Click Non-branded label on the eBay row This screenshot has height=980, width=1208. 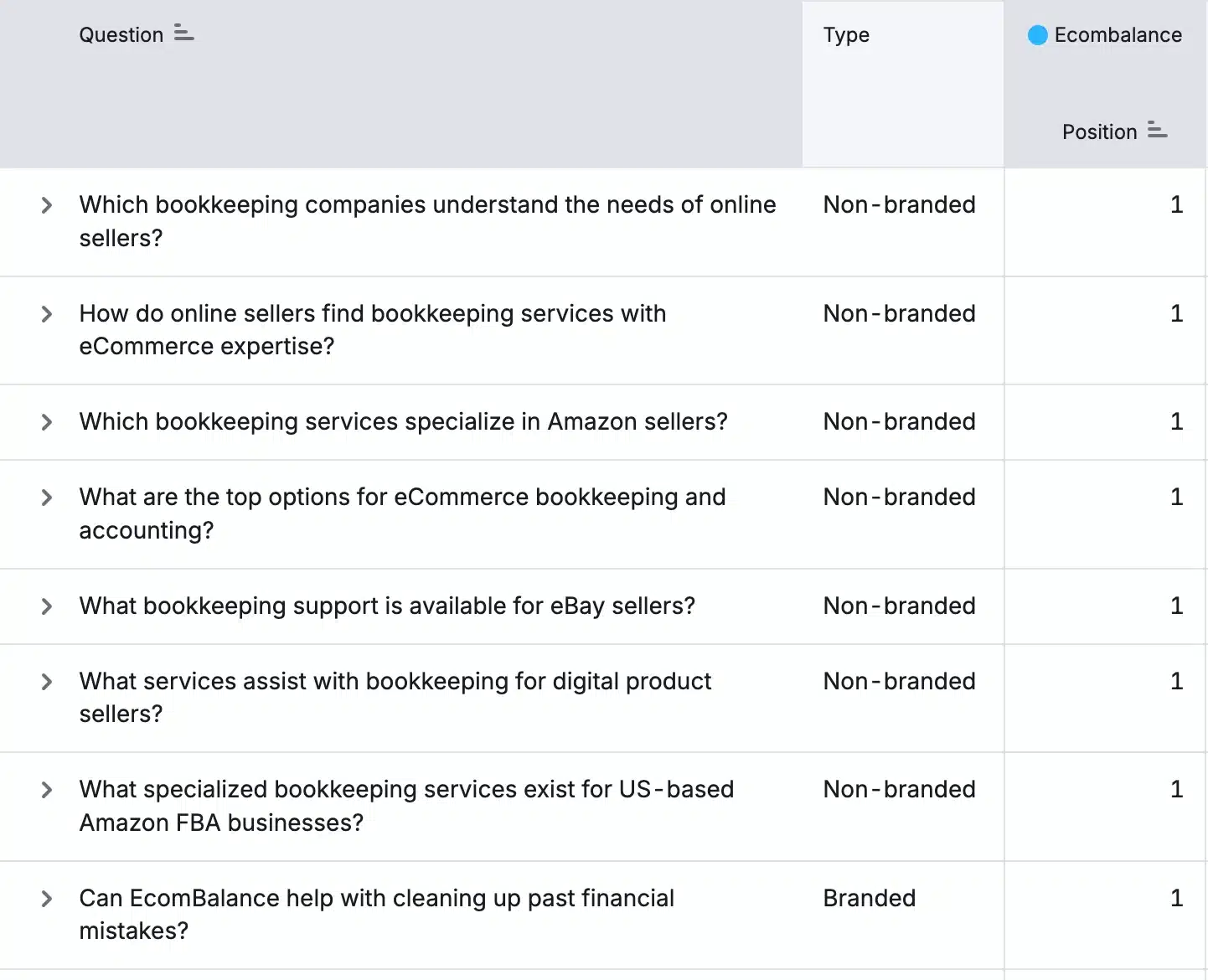pyautogui.click(x=899, y=606)
